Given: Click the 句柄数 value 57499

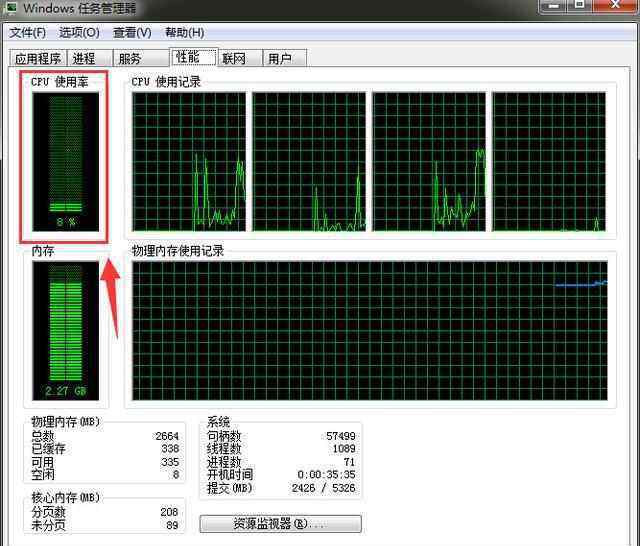Looking at the screenshot, I should click(341, 436).
